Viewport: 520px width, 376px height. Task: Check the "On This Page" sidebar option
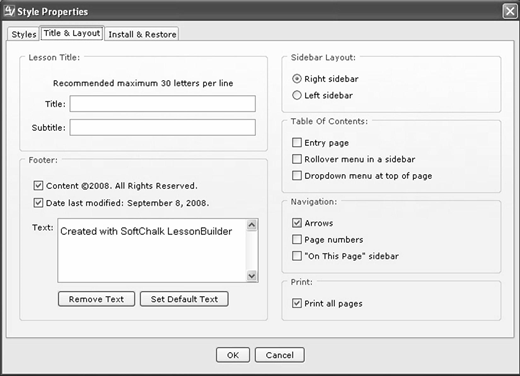297,256
